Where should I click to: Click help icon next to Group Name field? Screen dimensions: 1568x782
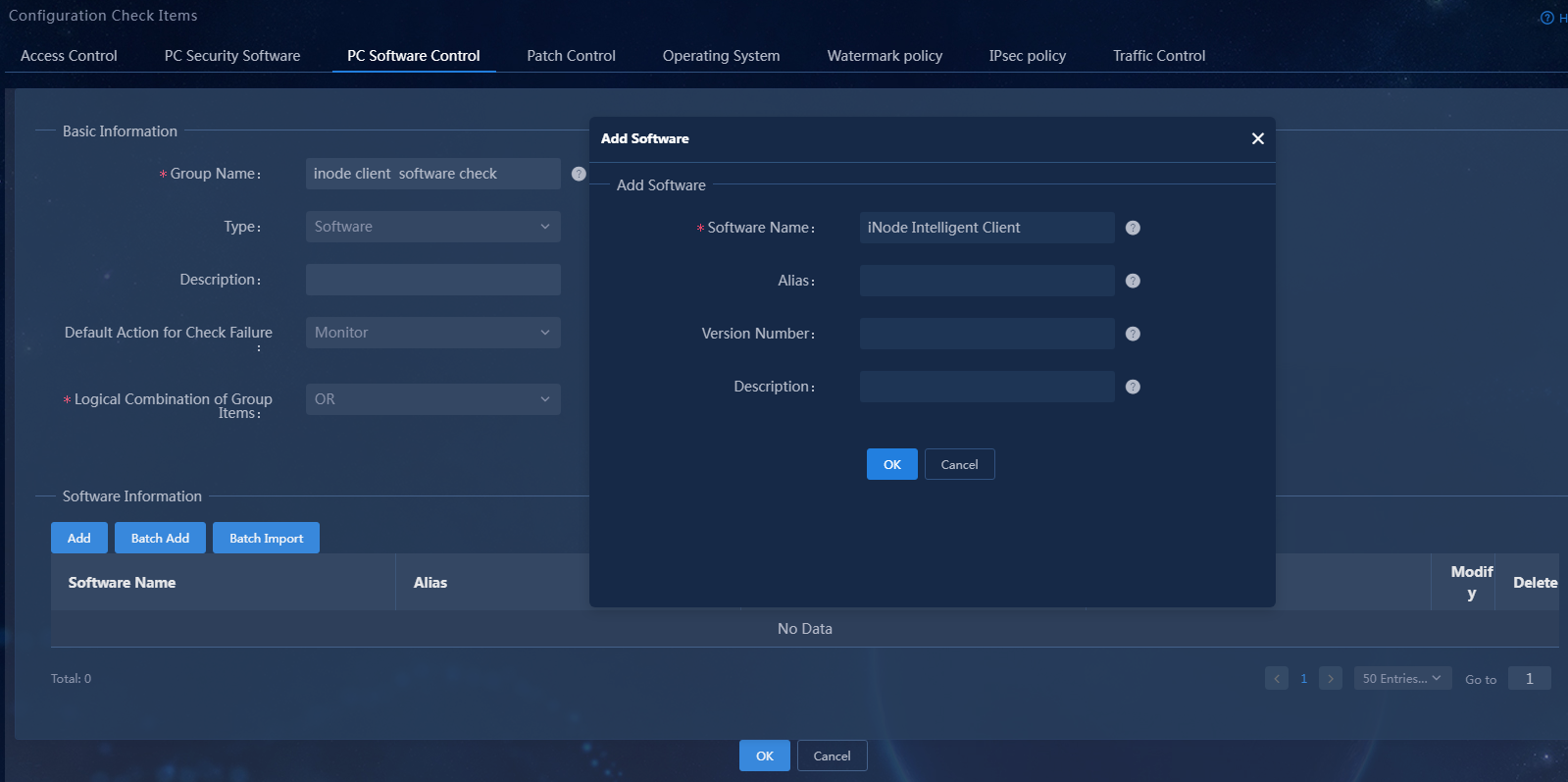(x=579, y=174)
